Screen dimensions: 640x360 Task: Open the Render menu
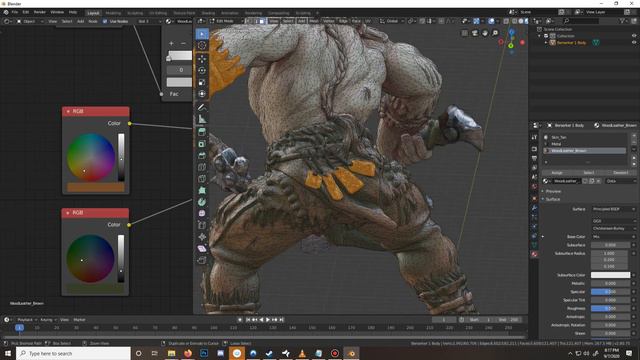(x=40, y=12)
